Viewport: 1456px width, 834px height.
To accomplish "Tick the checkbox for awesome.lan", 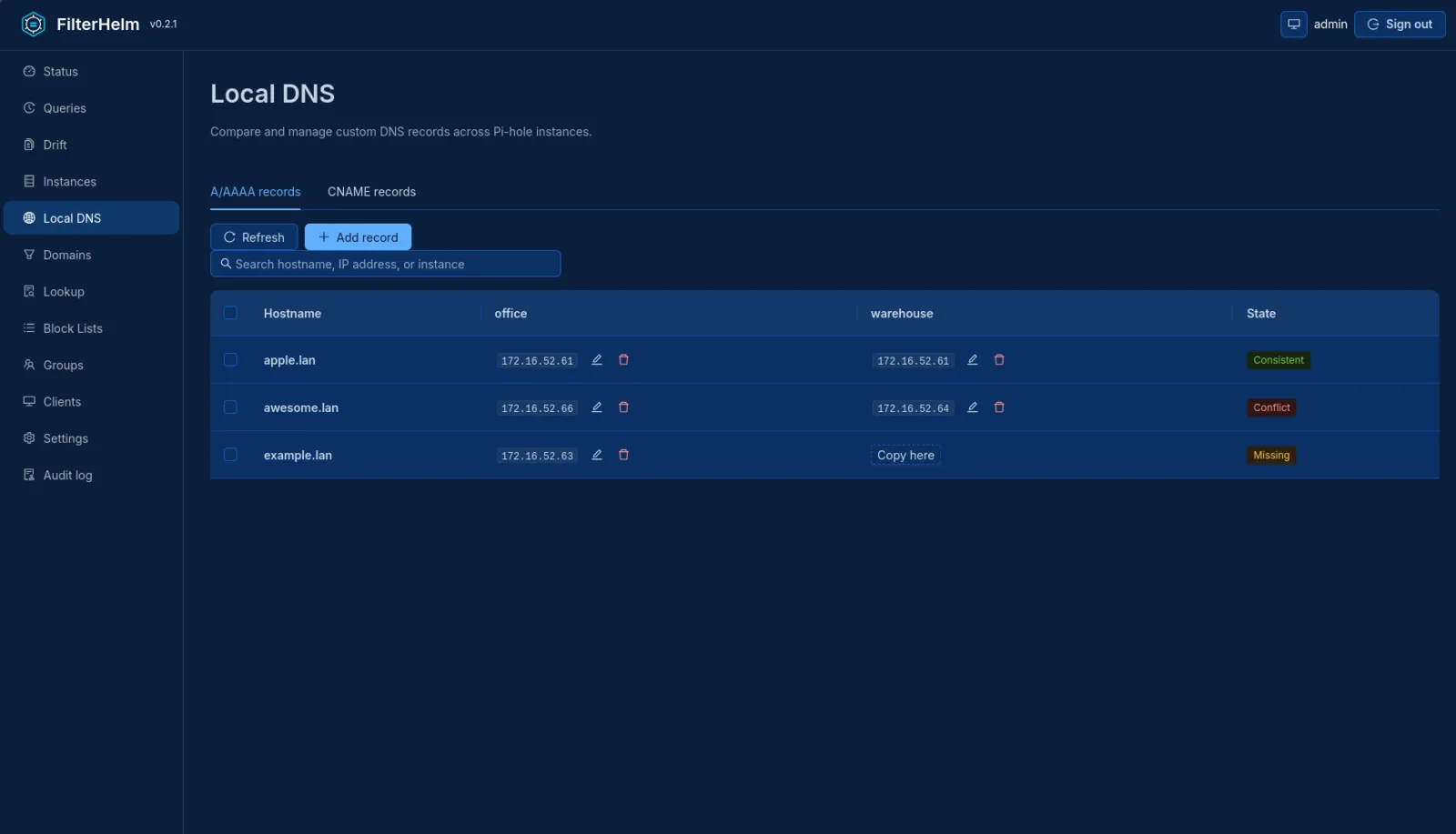I will pyautogui.click(x=230, y=407).
